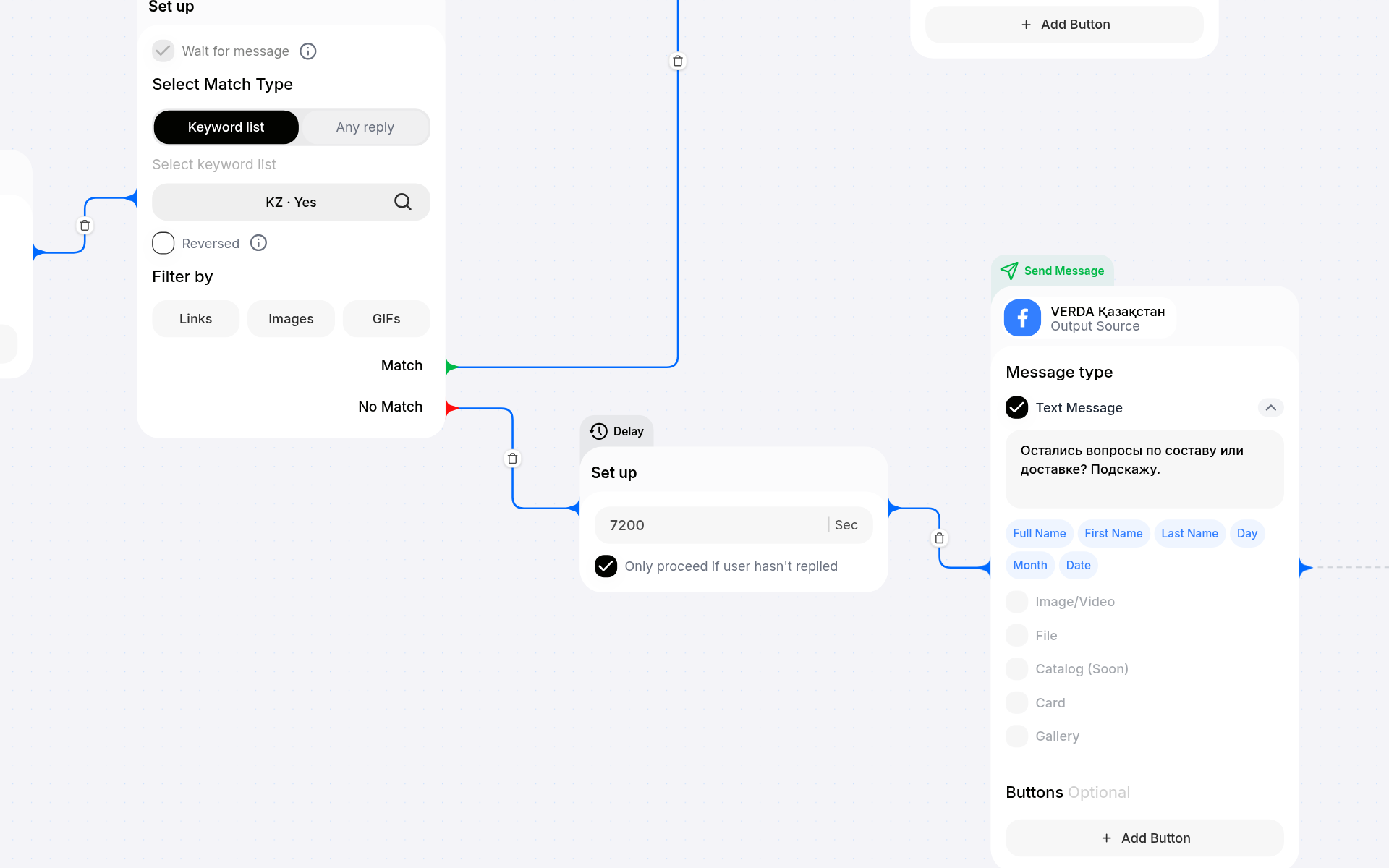Image resolution: width=1389 pixels, height=868 pixels.
Task: Collapse the Text Message section chevron
Action: 1270,407
